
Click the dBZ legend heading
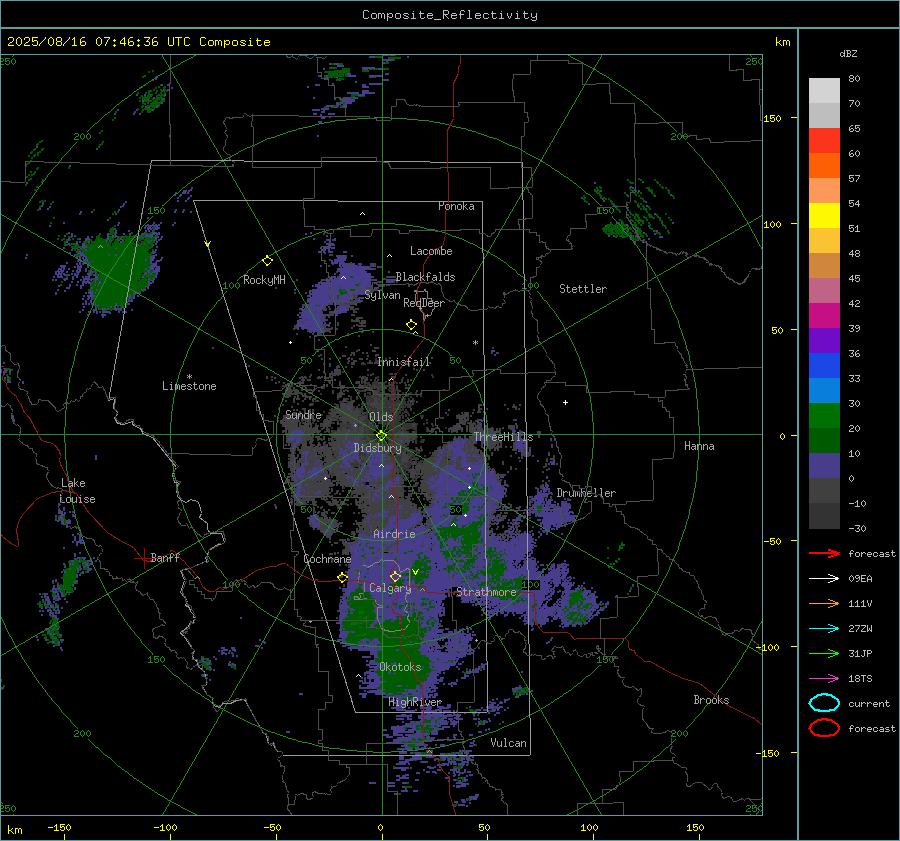coord(848,54)
